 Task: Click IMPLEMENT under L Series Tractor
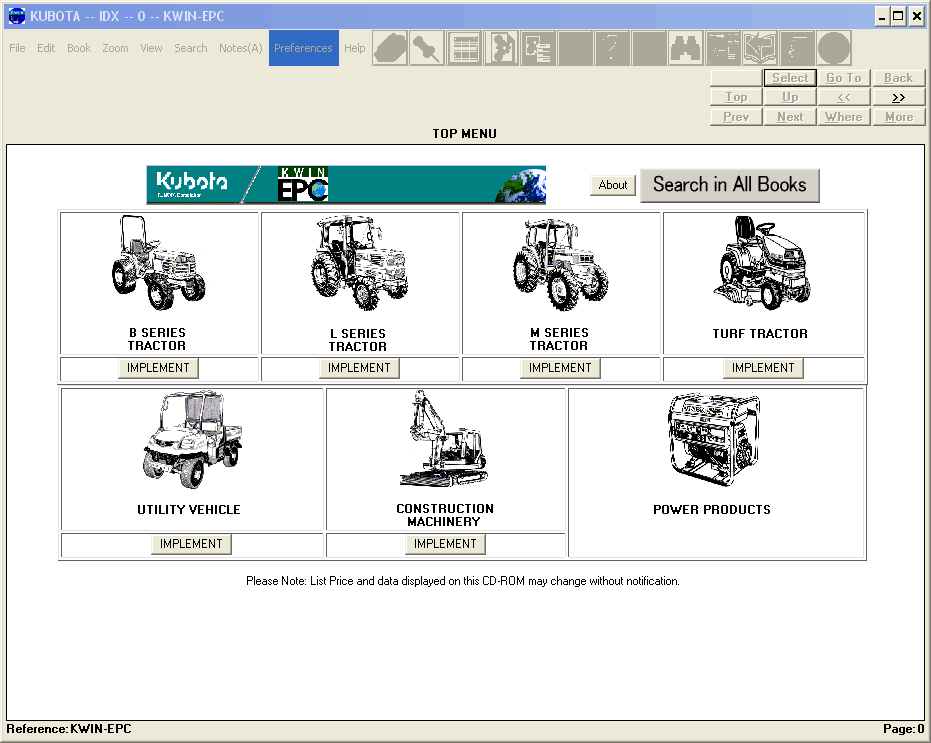[359, 368]
